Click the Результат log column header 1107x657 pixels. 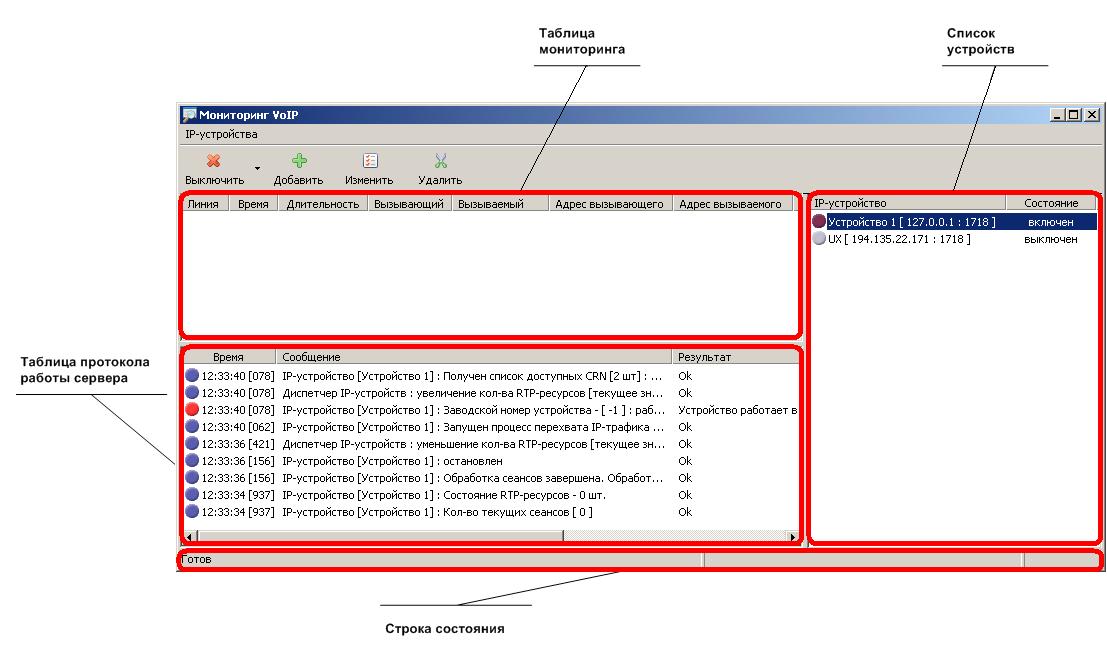pos(735,357)
